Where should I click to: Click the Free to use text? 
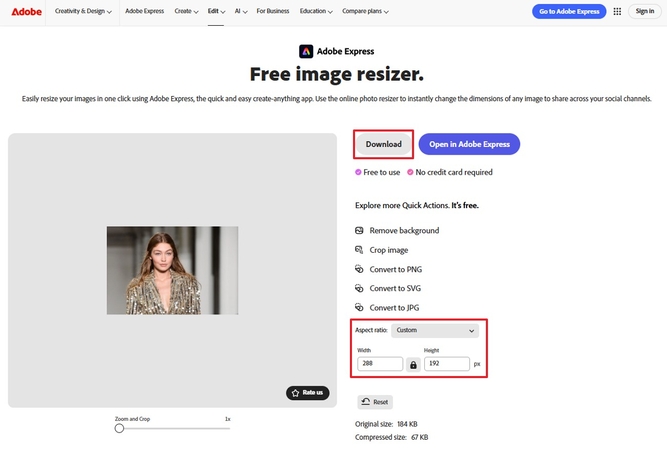point(382,172)
